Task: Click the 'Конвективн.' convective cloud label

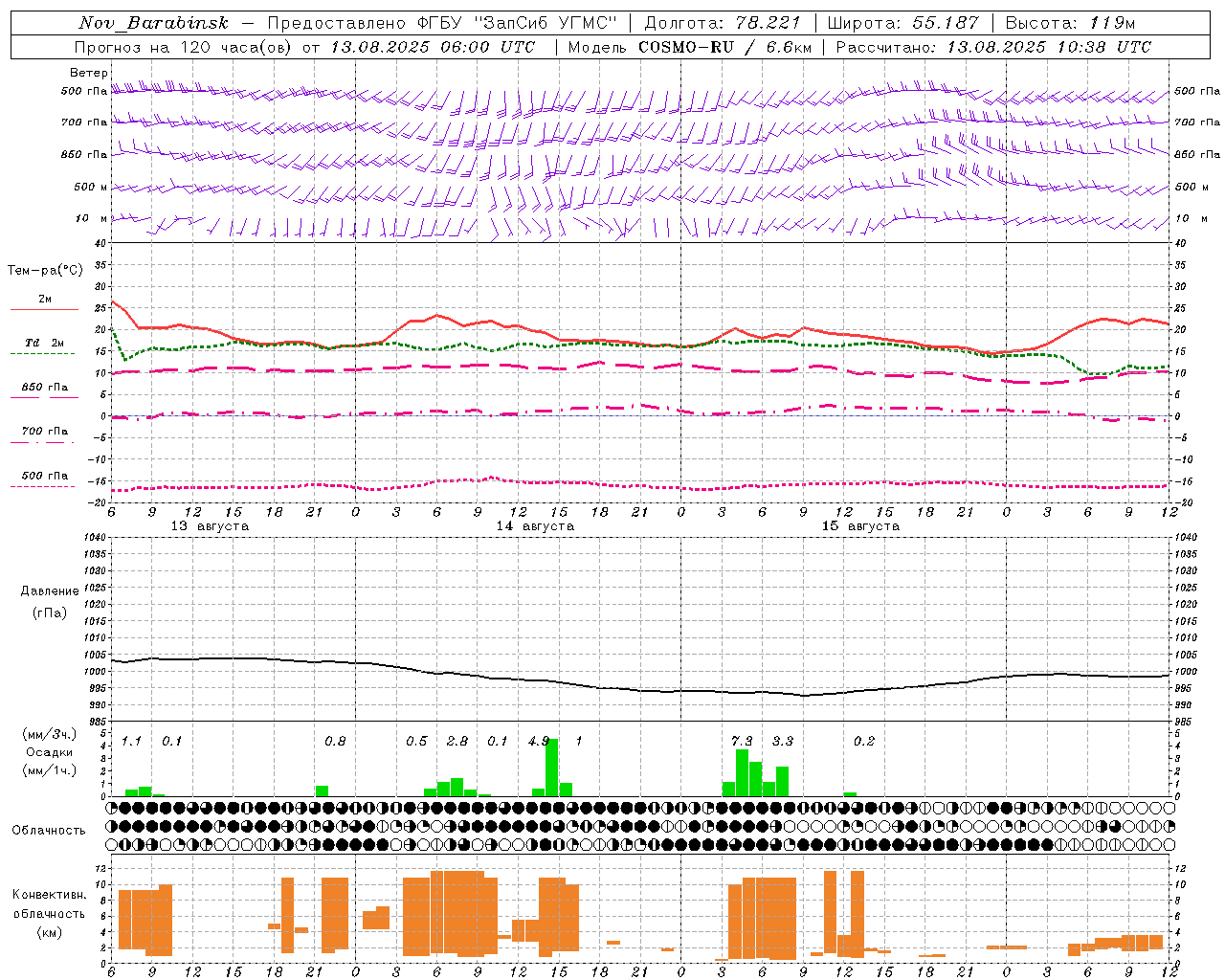Action: point(49,895)
